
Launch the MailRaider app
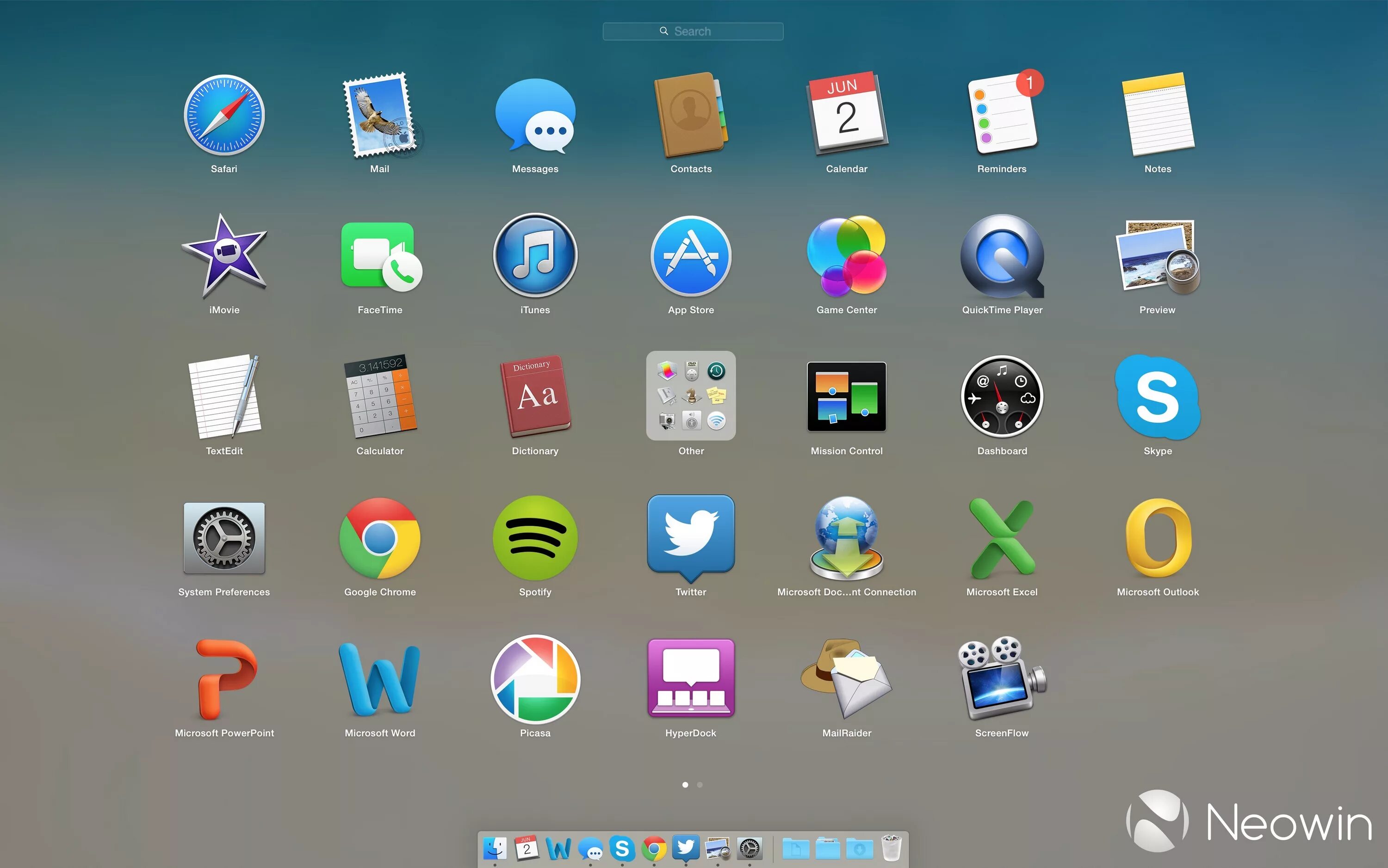tap(847, 678)
